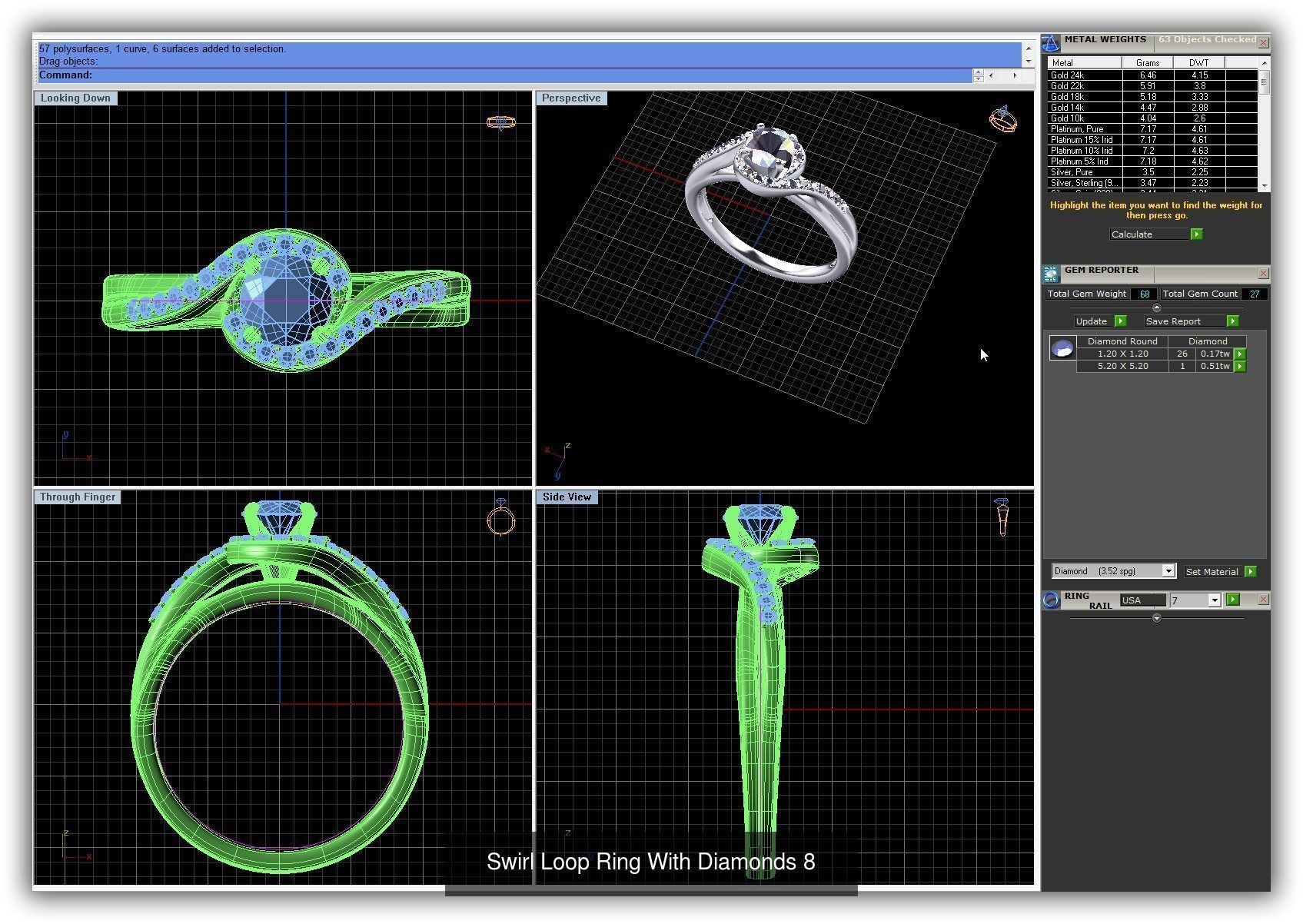The width and height of the screenshot is (1303, 924).
Task: Click the green arrow on the 0.51tw row
Action: click(1239, 367)
